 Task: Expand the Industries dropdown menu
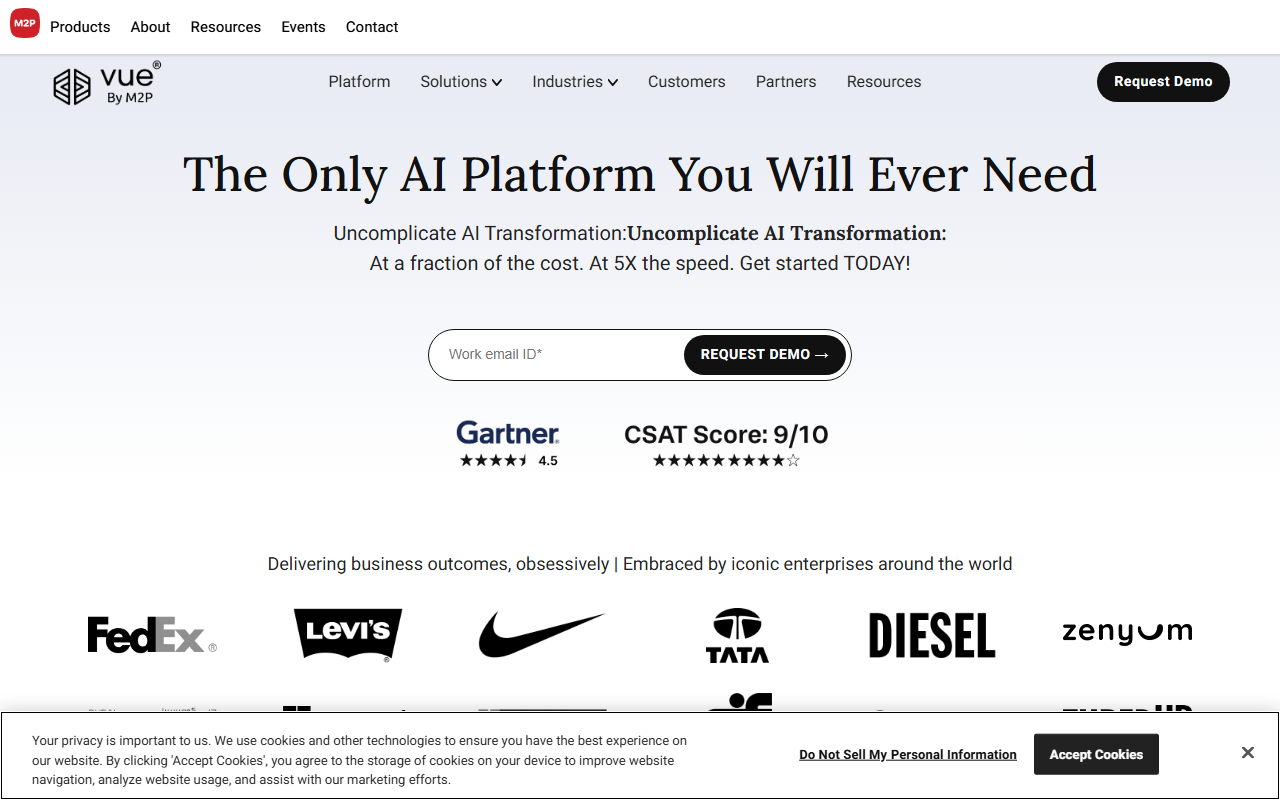[x=575, y=82]
